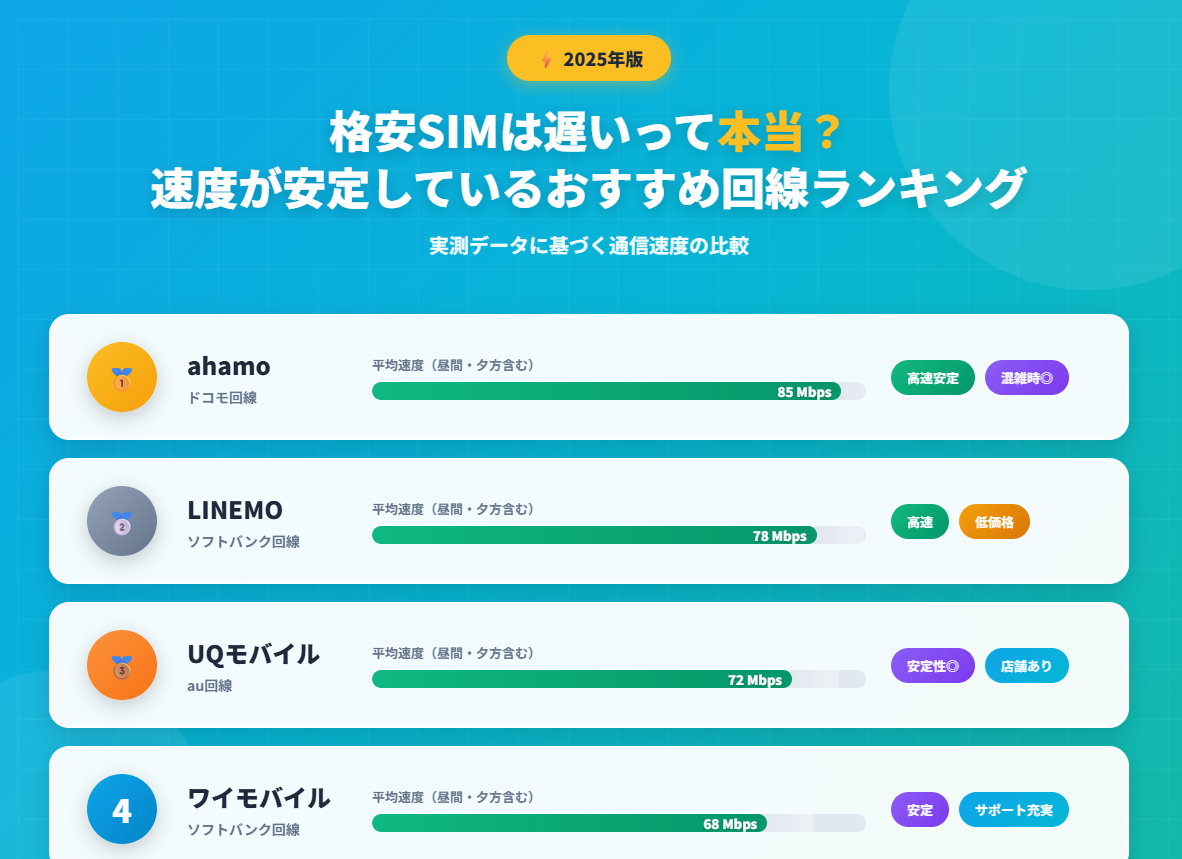Click the 高速 tag on LINEMO
This screenshot has width=1182, height=859.
pyautogui.click(x=919, y=522)
